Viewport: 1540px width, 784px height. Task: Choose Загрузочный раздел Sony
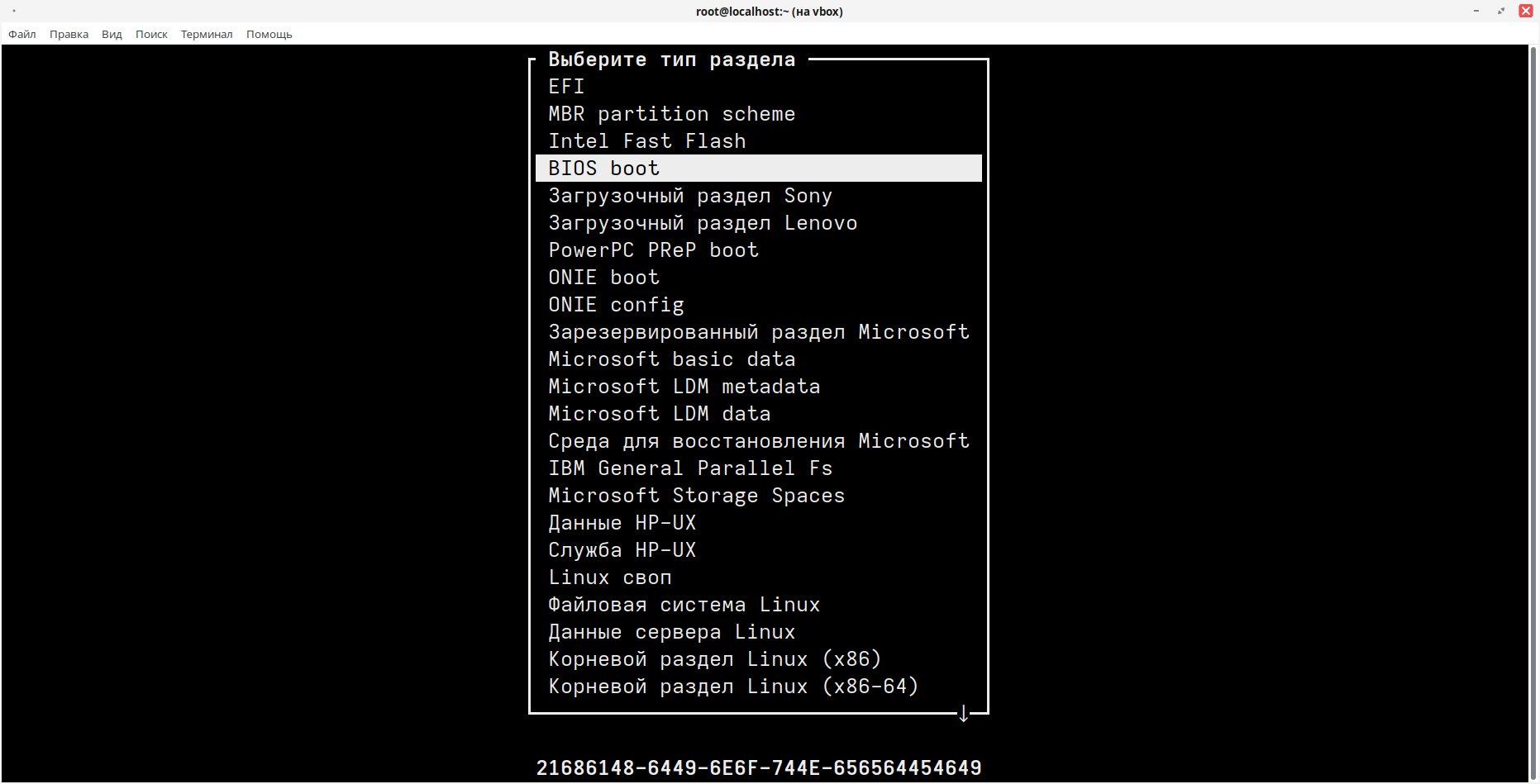[759, 196]
